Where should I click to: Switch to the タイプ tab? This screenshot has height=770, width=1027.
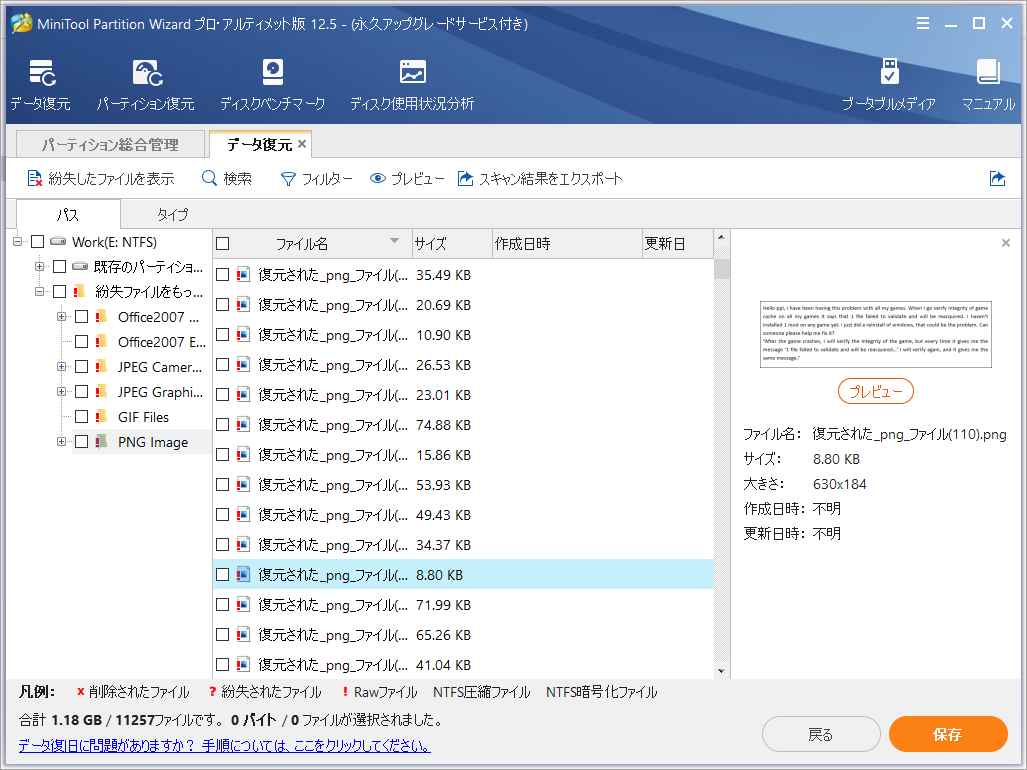[x=173, y=213]
